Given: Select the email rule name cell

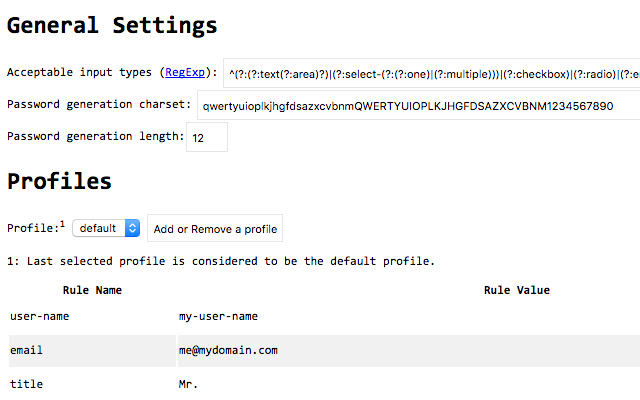Looking at the screenshot, I should (x=27, y=350).
